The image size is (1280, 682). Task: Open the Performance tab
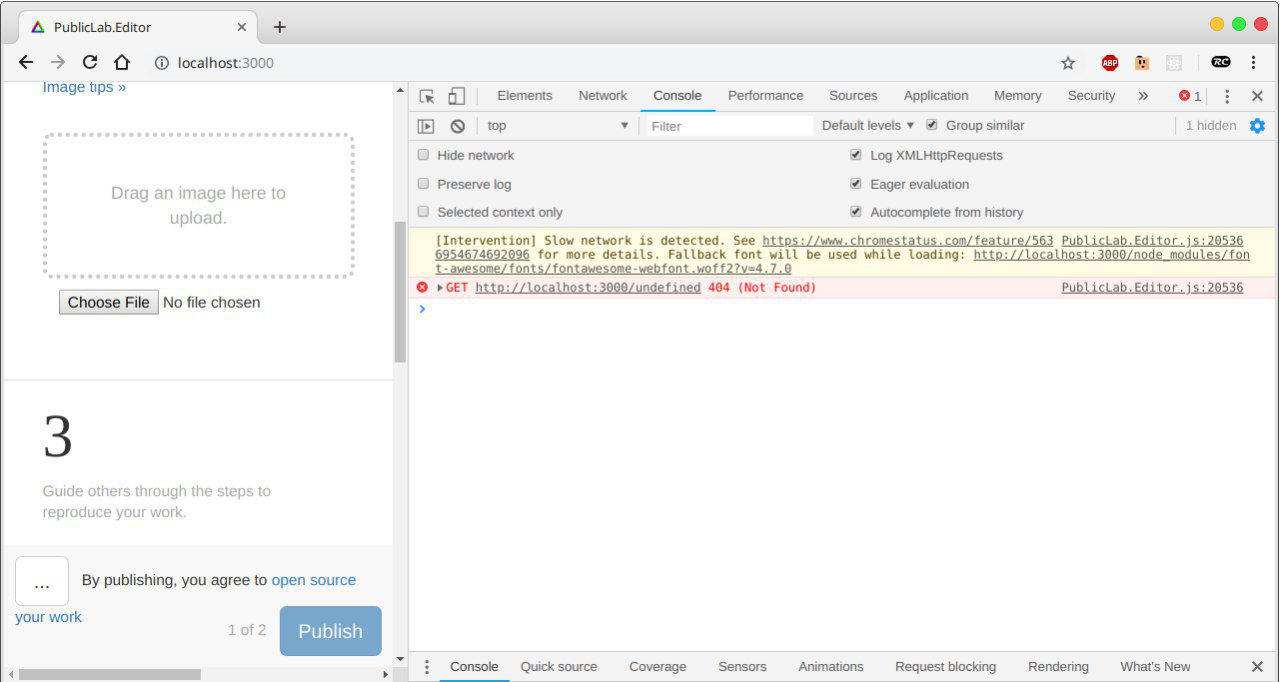point(765,96)
